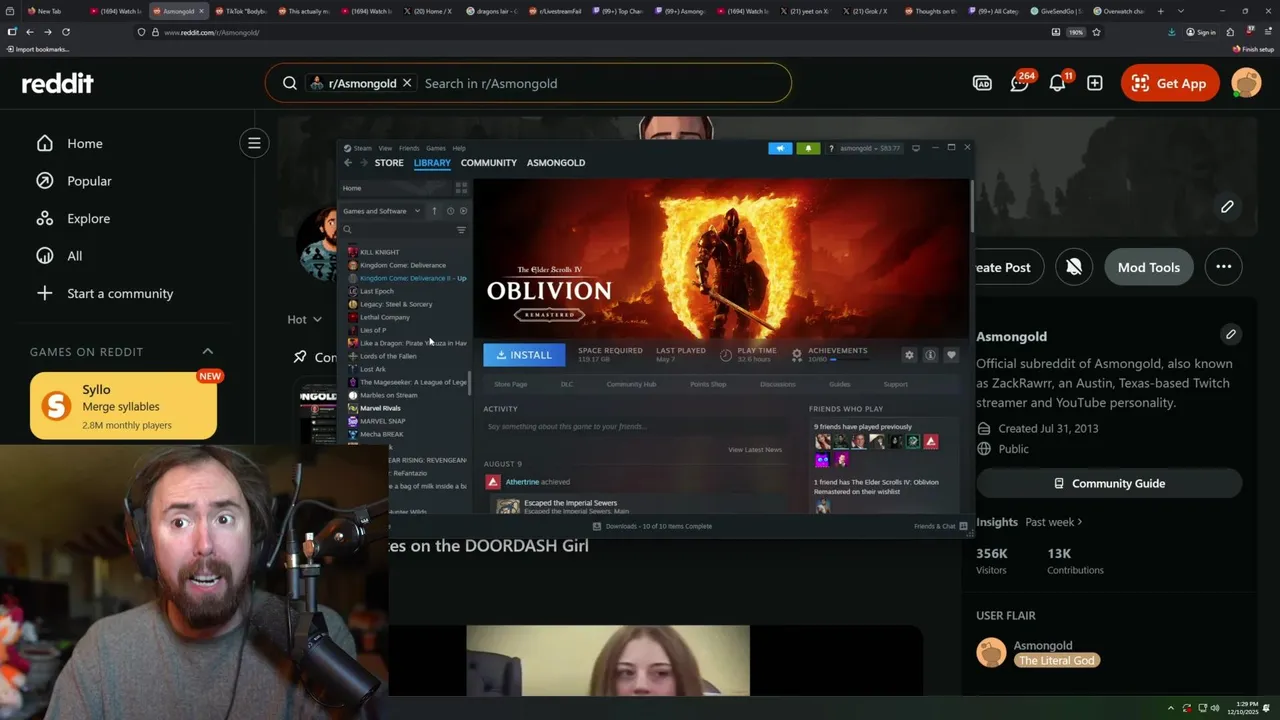Click the Reddit advertise icon
Screen dimensions: 1280x720
click(982, 83)
